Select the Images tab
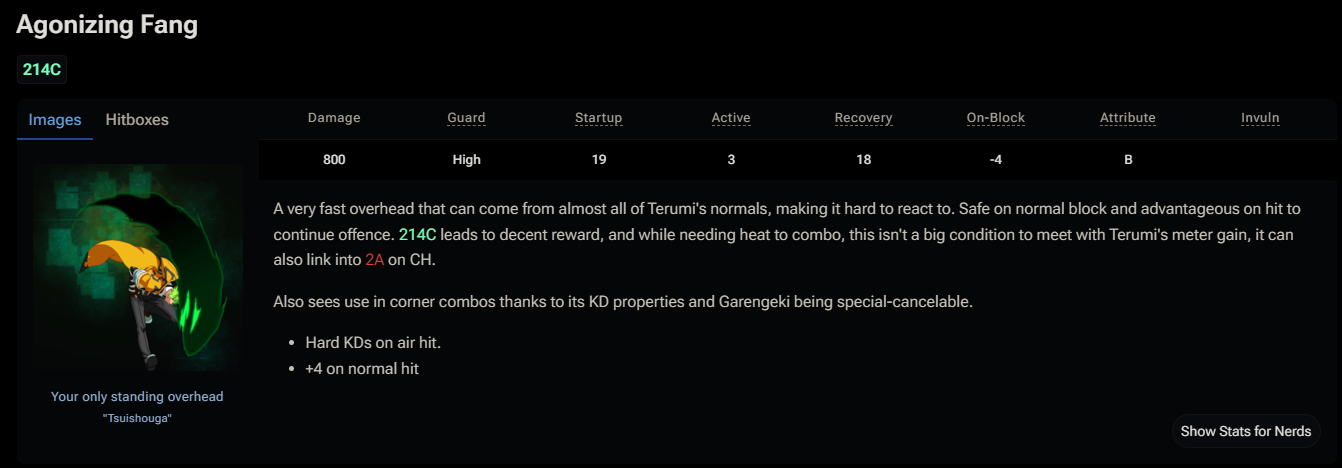 [x=55, y=120]
